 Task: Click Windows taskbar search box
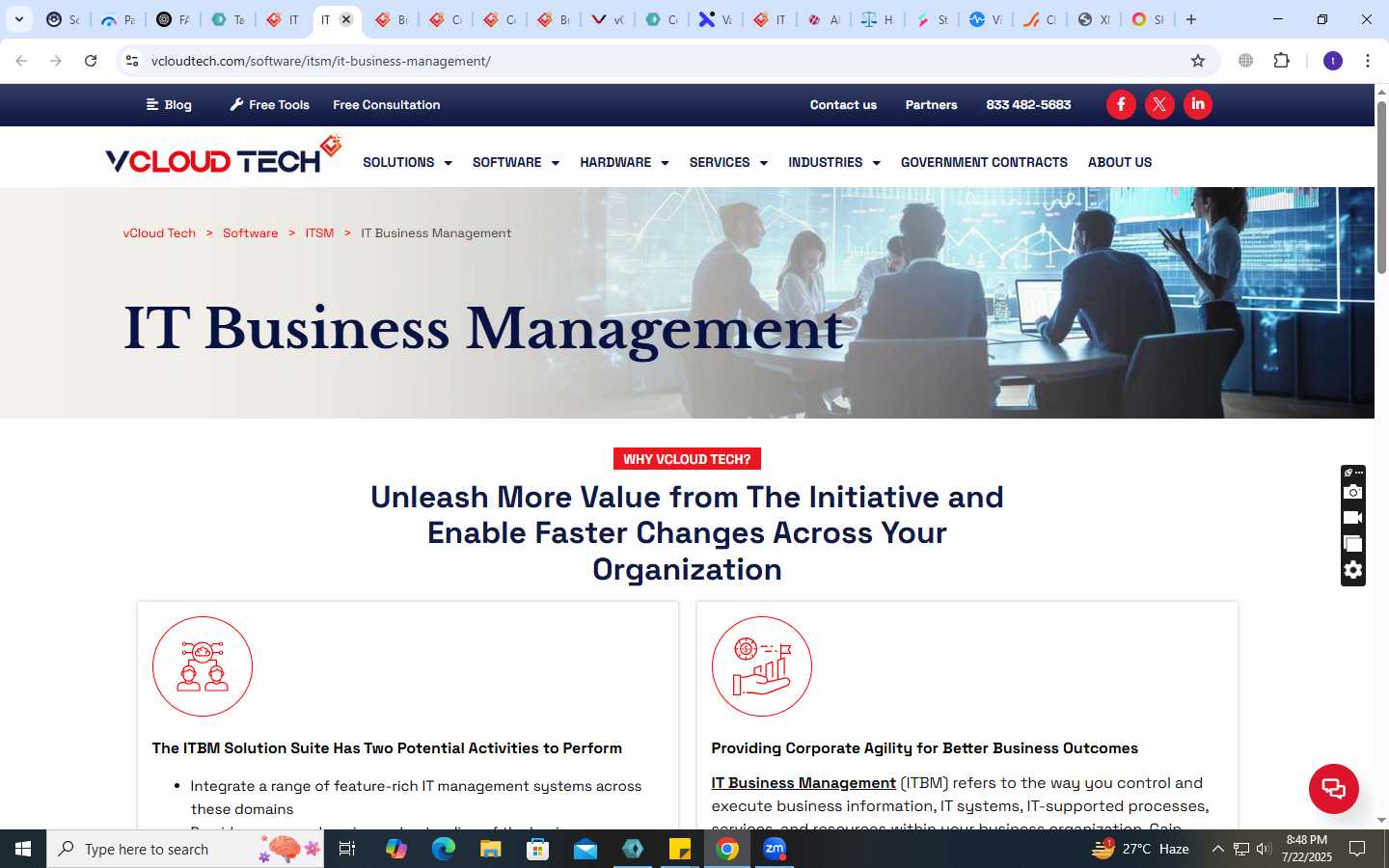click(x=185, y=849)
